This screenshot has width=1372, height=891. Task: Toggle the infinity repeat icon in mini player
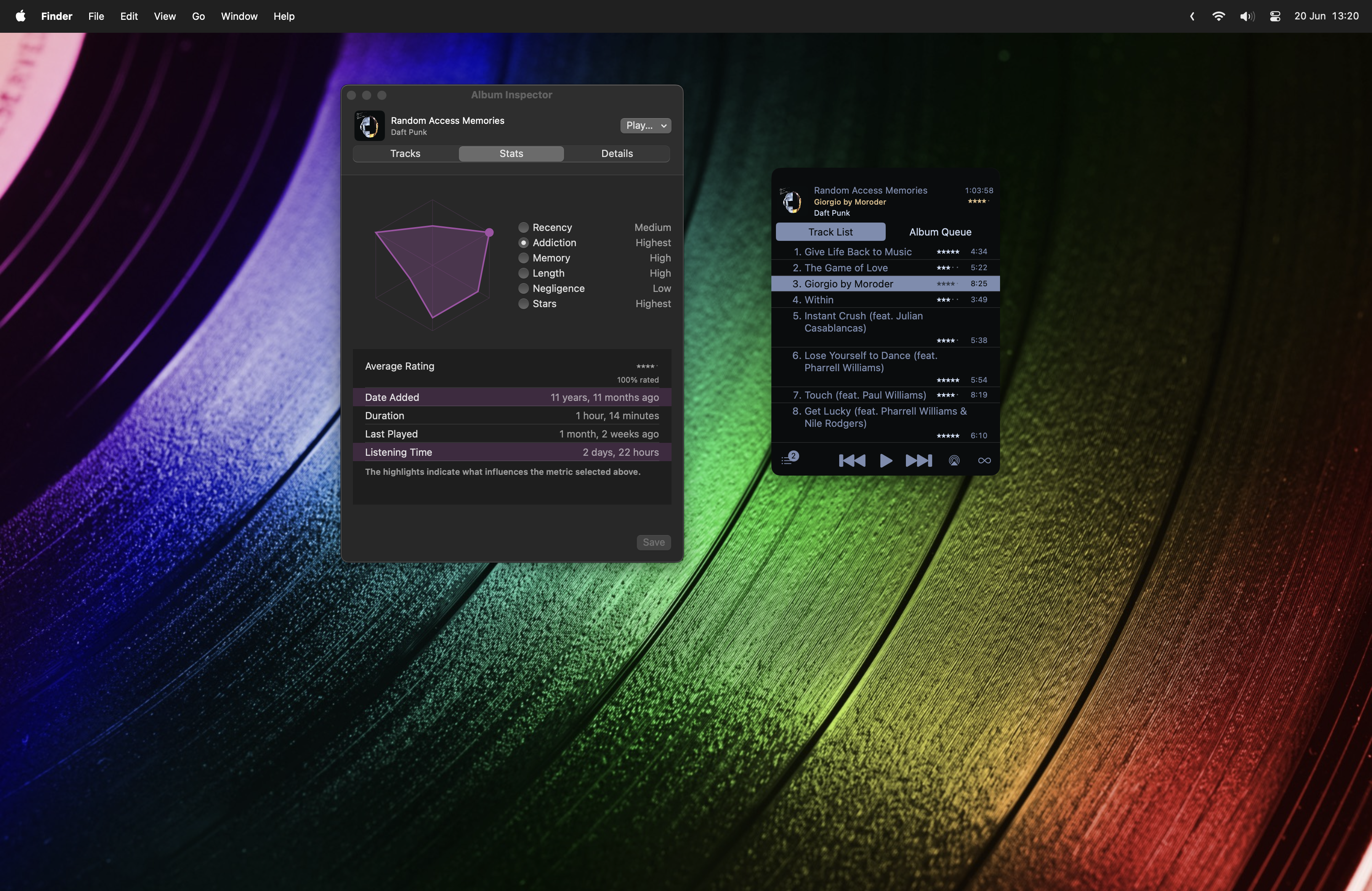point(985,460)
